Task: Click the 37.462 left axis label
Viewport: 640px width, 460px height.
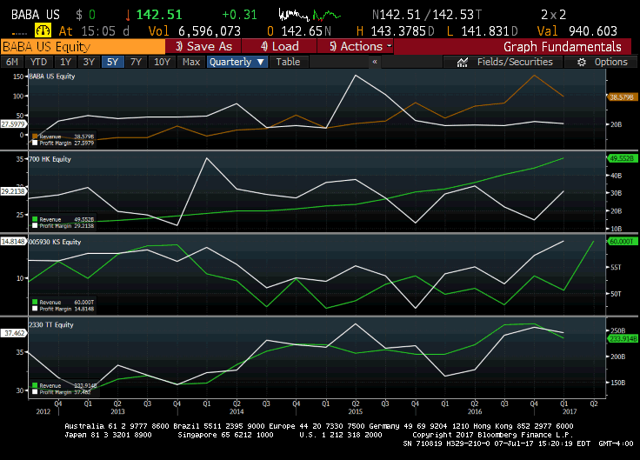Action: (x=14, y=333)
